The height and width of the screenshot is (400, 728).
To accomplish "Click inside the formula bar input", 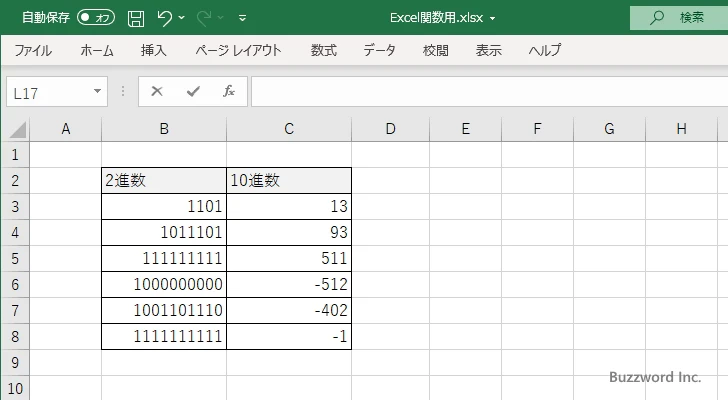I will (x=489, y=92).
